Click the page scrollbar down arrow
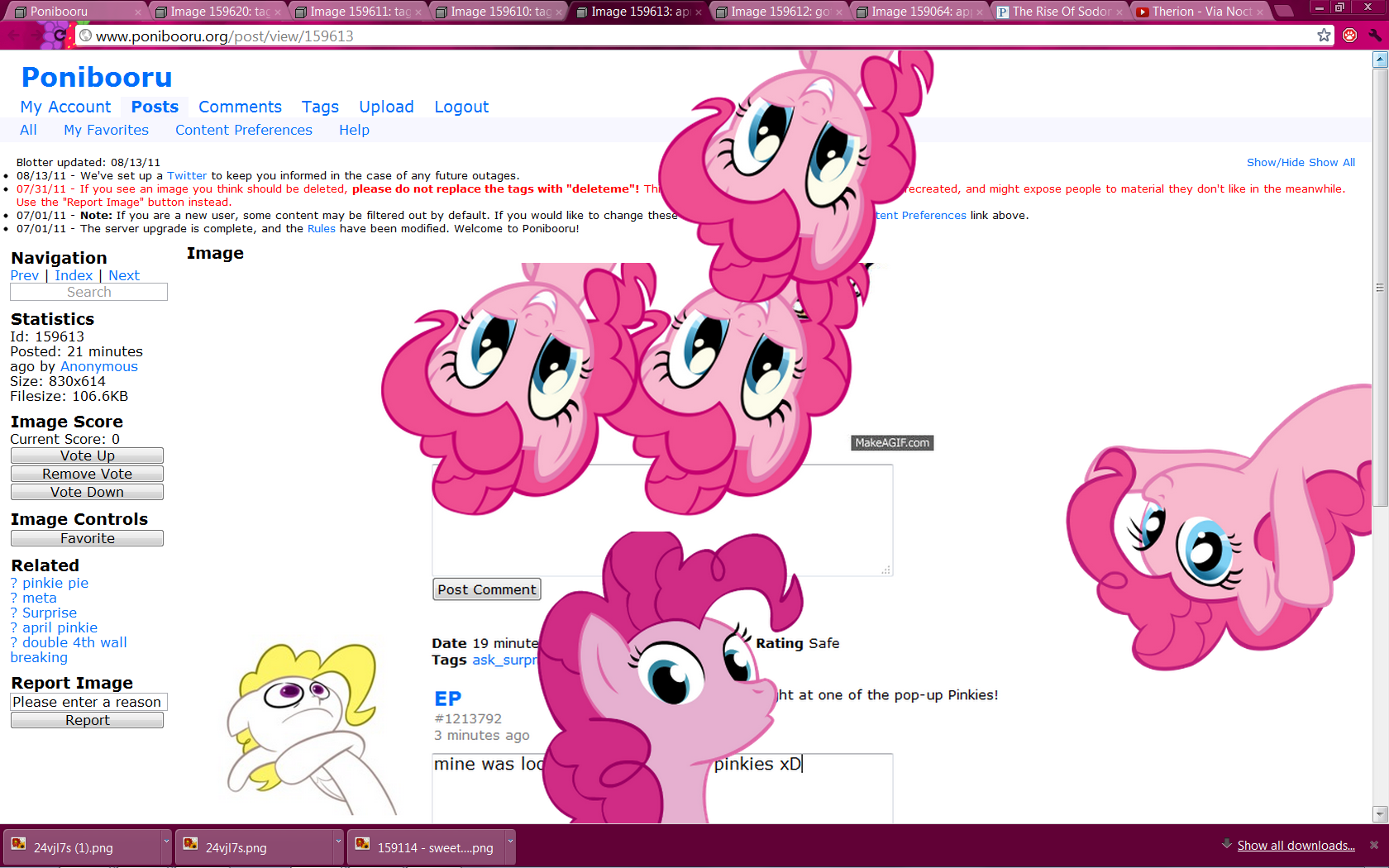The image size is (1389, 868). [1380, 814]
